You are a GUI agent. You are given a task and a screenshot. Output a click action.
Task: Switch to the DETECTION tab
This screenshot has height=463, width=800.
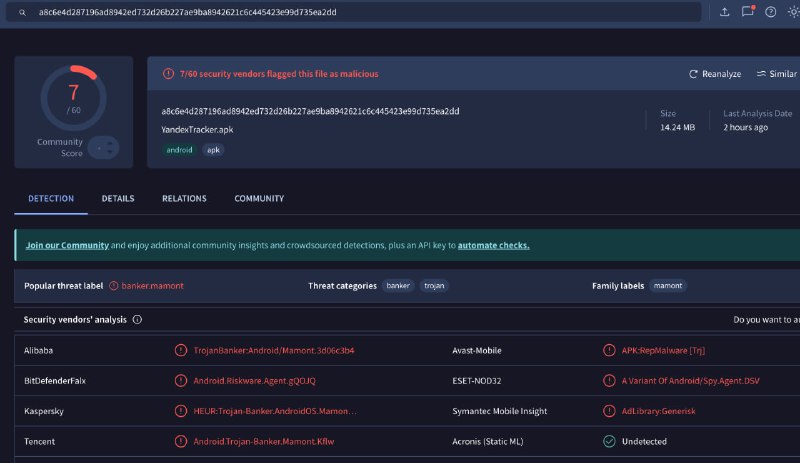[51, 199]
